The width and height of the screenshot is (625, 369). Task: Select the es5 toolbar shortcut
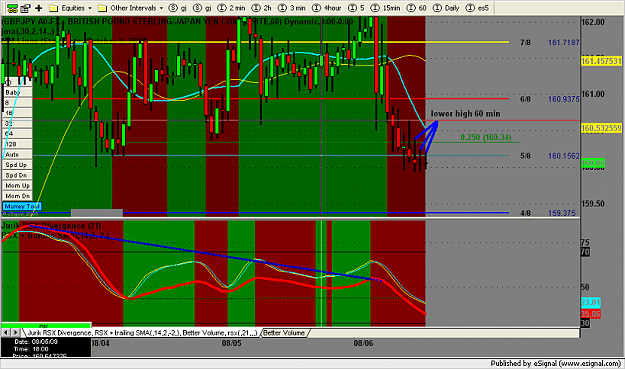[x=477, y=8]
